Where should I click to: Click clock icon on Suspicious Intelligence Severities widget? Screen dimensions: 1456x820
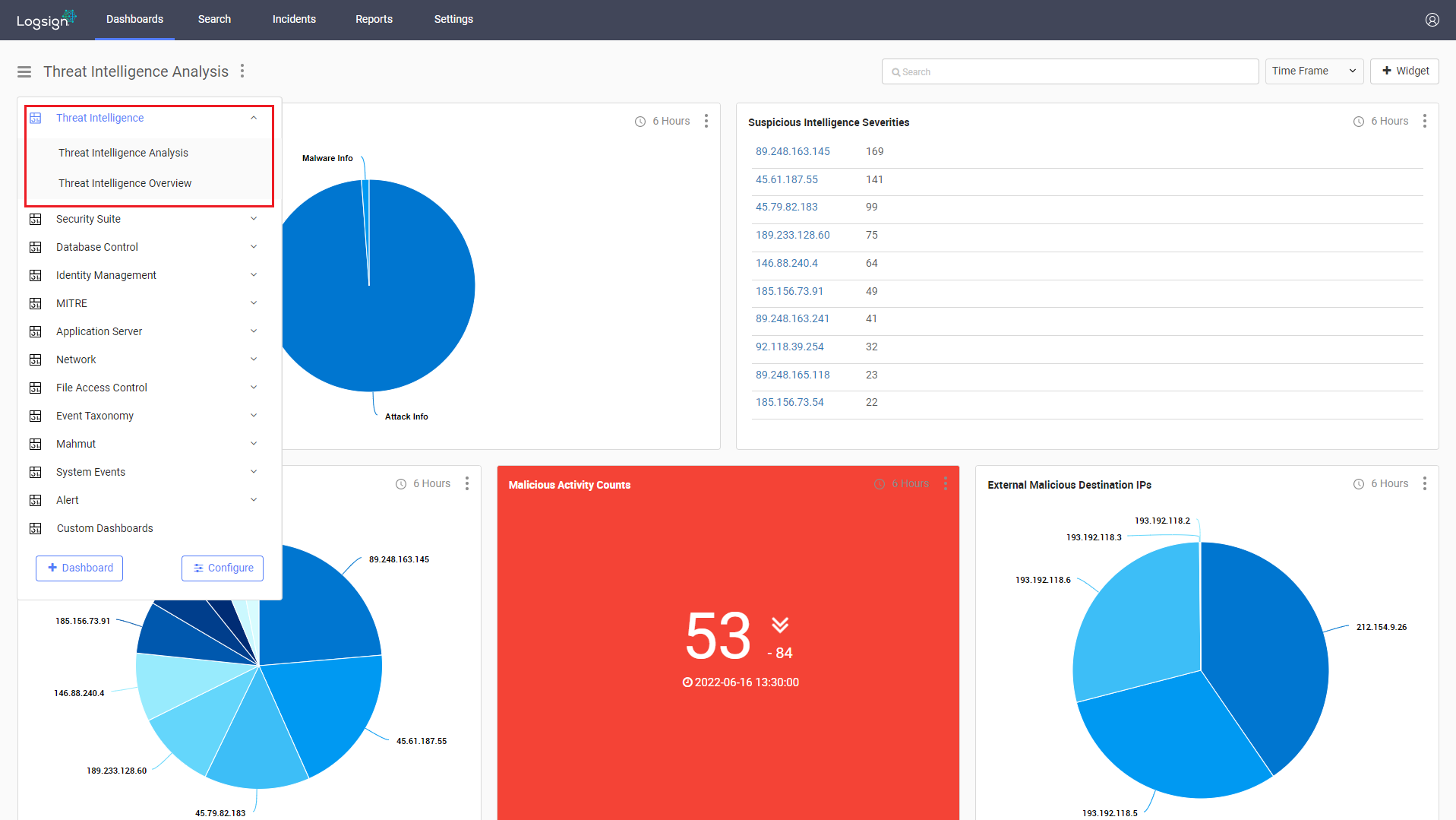tap(1358, 122)
